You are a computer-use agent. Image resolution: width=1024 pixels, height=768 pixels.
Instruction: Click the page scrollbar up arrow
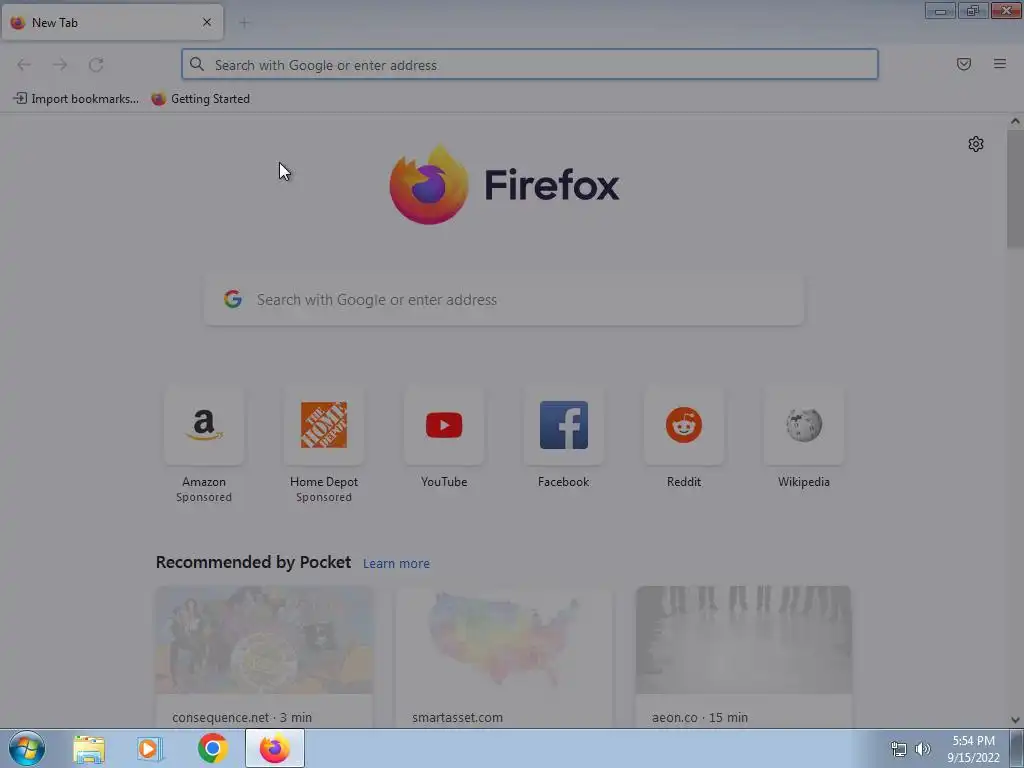tap(1015, 121)
